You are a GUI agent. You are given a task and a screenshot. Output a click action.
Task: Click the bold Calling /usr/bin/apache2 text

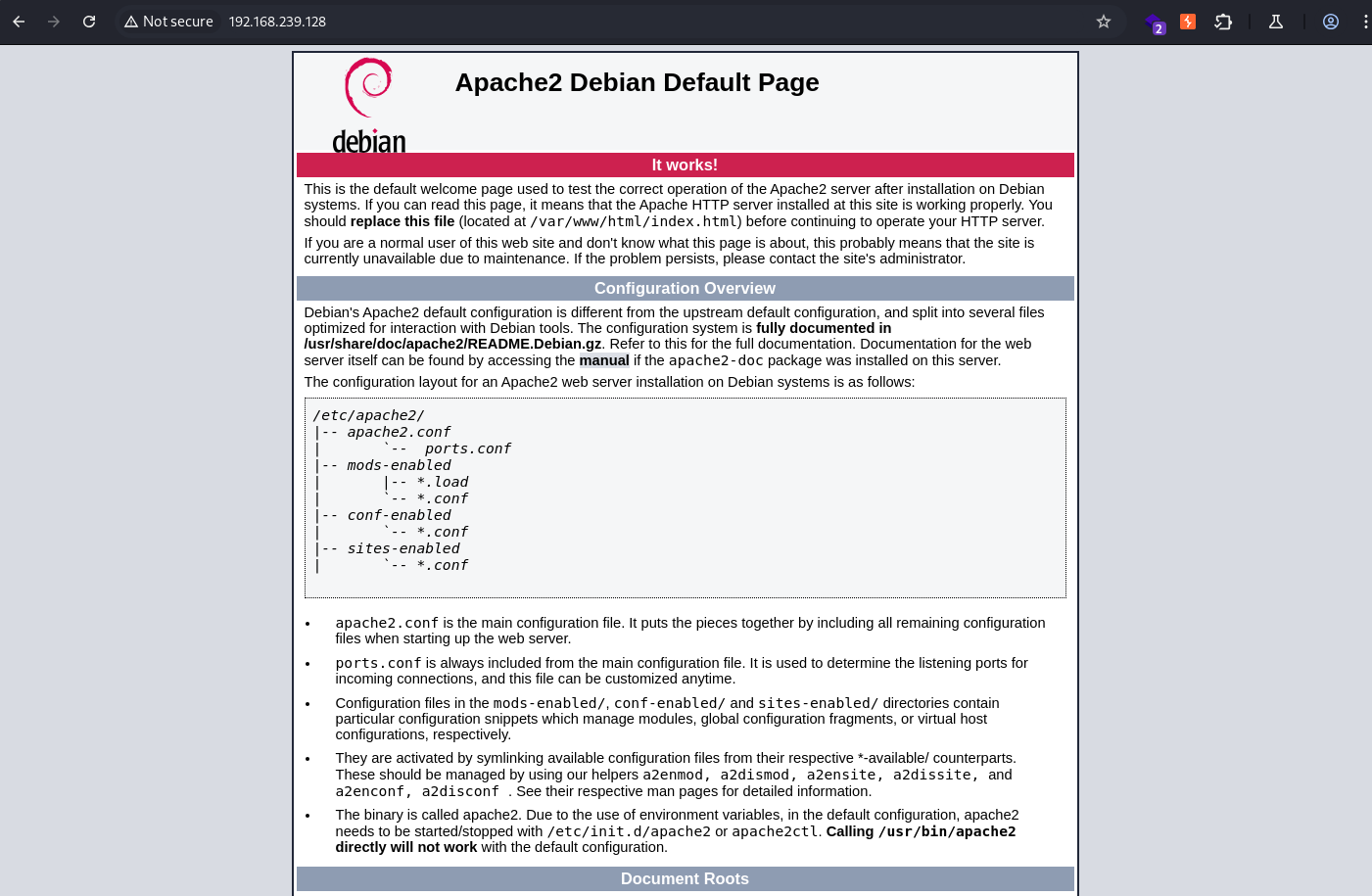pyautogui.click(x=921, y=831)
